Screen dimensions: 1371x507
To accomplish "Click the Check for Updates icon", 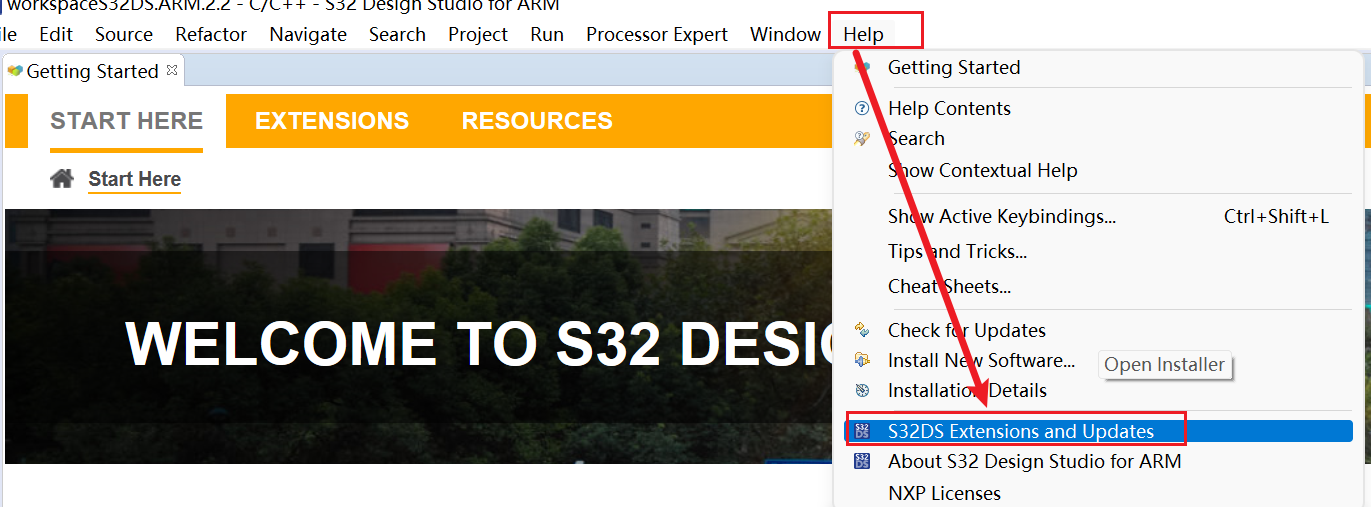I will coord(862,330).
